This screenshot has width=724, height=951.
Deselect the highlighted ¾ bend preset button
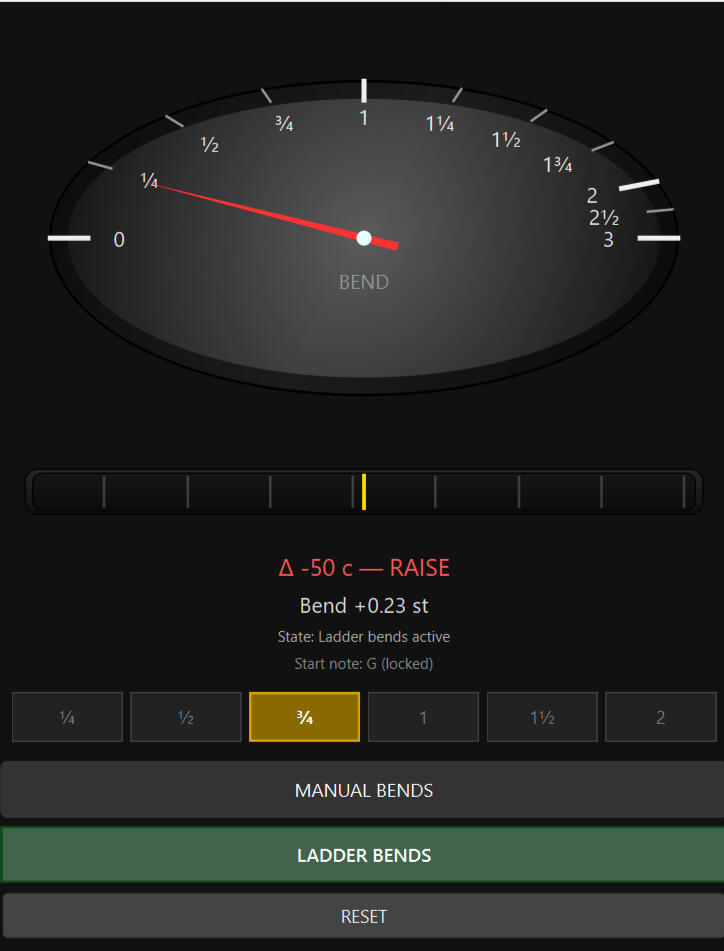tap(304, 717)
